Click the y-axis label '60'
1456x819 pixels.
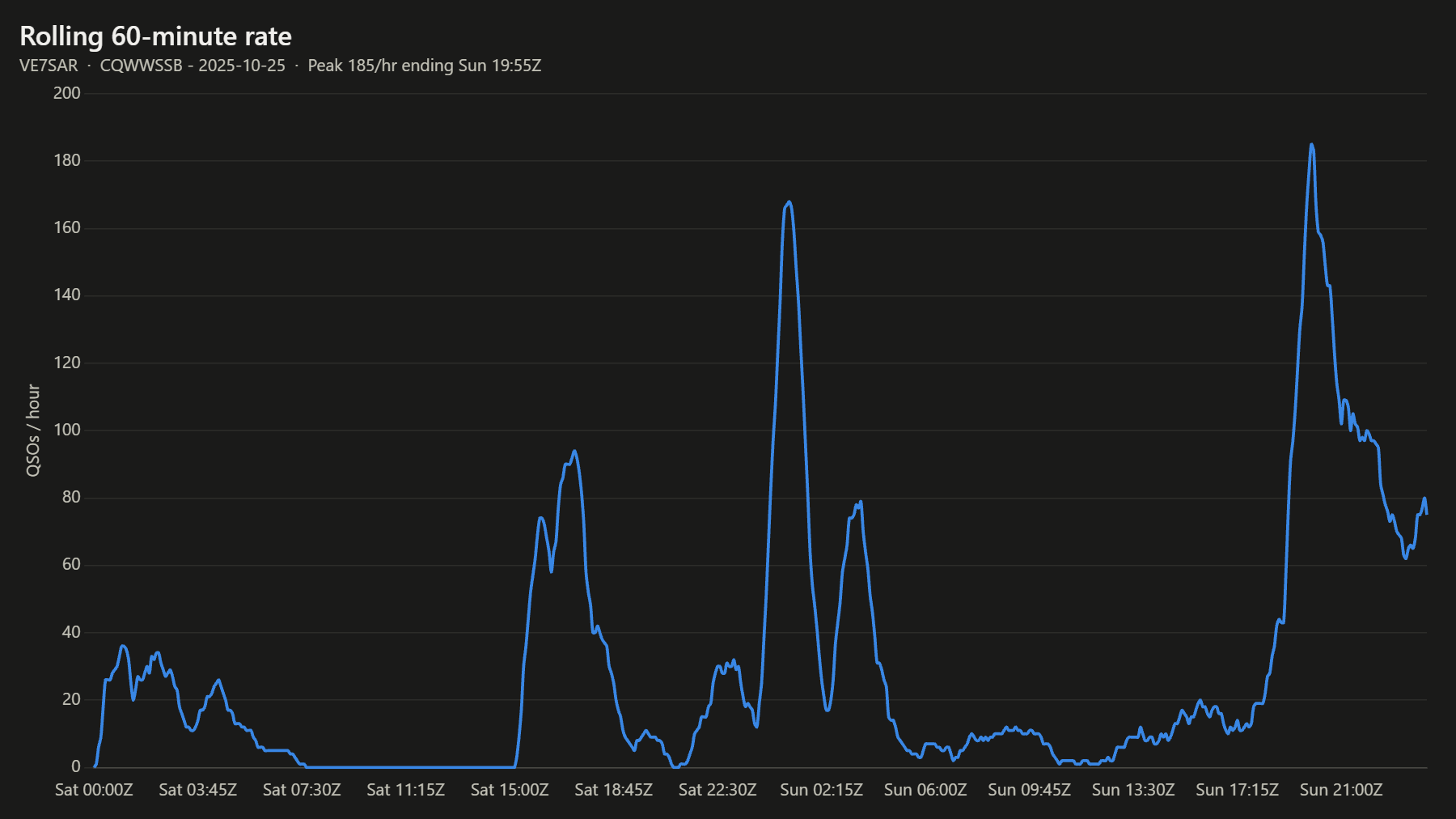coord(71,564)
